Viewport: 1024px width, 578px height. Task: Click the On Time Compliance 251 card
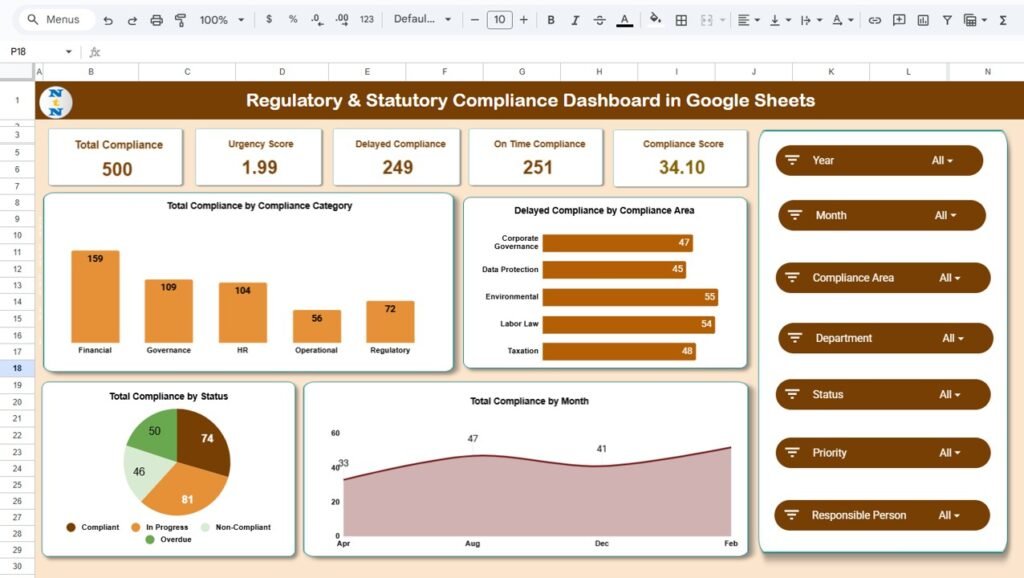[x=537, y=157]
